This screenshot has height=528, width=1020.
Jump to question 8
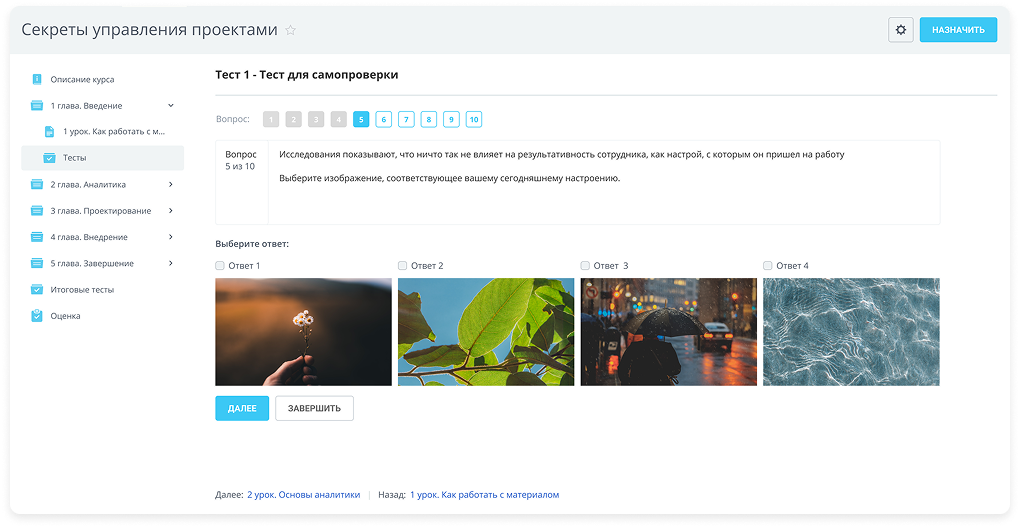429,119
